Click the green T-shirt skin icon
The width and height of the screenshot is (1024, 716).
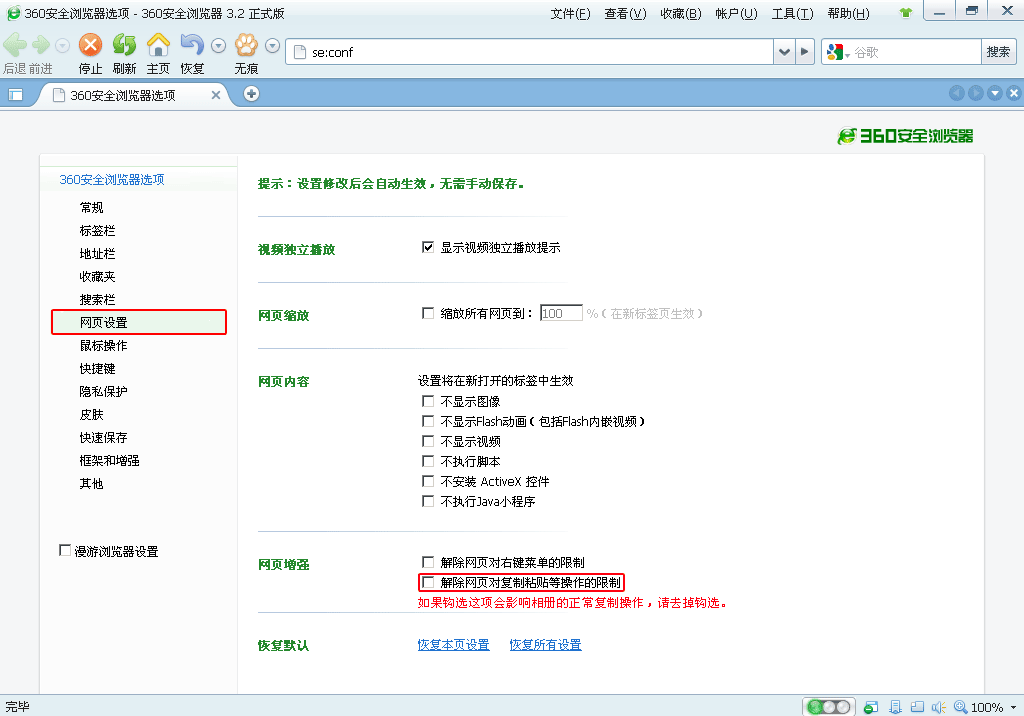pos(905,13)
